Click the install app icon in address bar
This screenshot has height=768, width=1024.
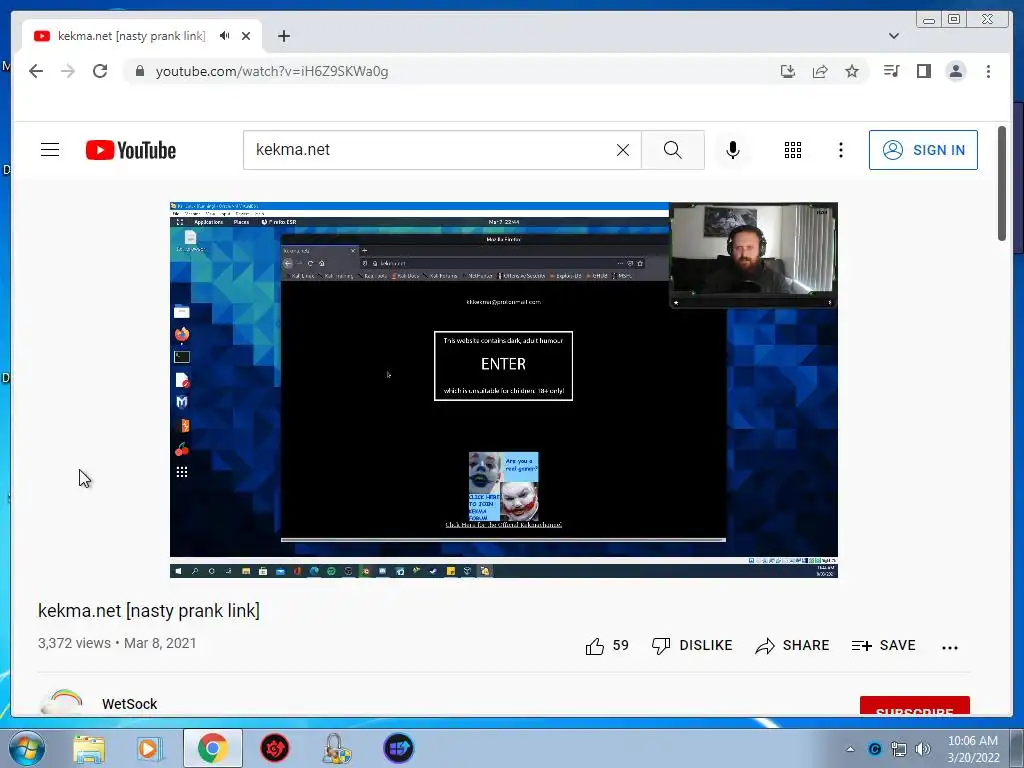(788, 71)
